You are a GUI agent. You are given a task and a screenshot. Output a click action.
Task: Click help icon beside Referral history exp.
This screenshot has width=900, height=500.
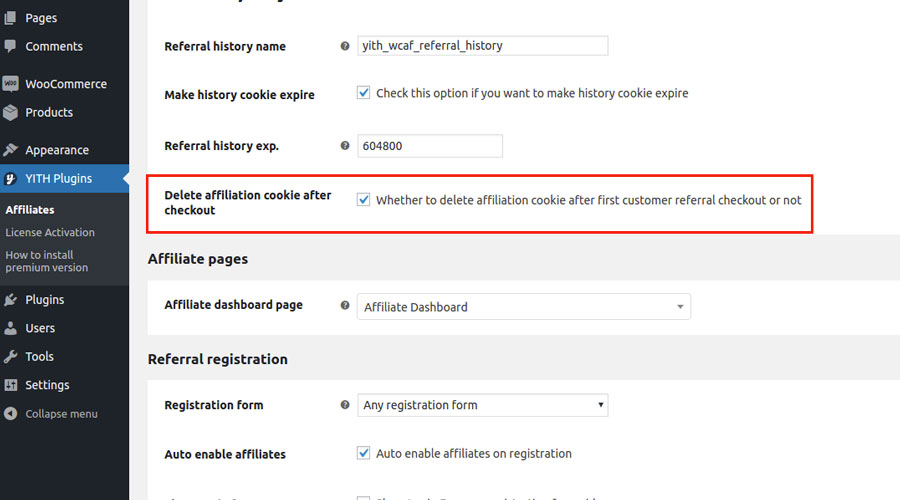point(345,146)
